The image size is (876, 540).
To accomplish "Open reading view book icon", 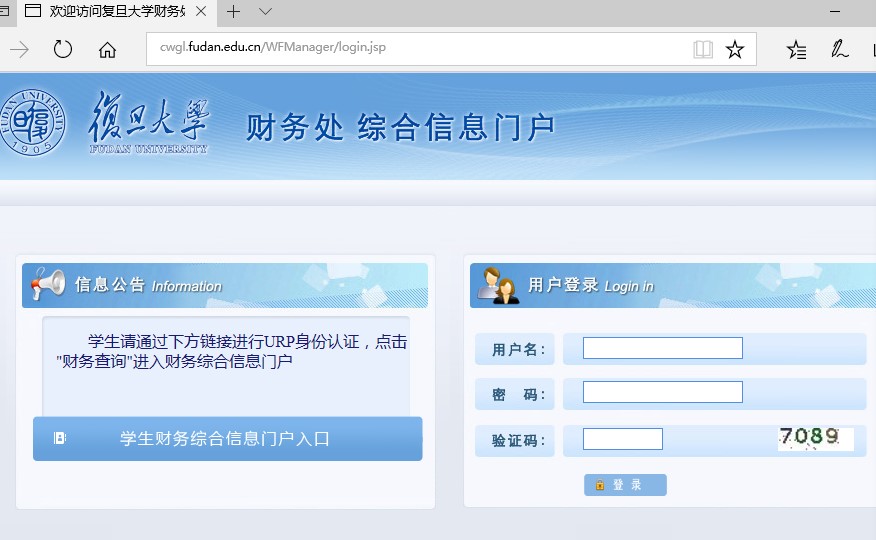I will (703, 49).
